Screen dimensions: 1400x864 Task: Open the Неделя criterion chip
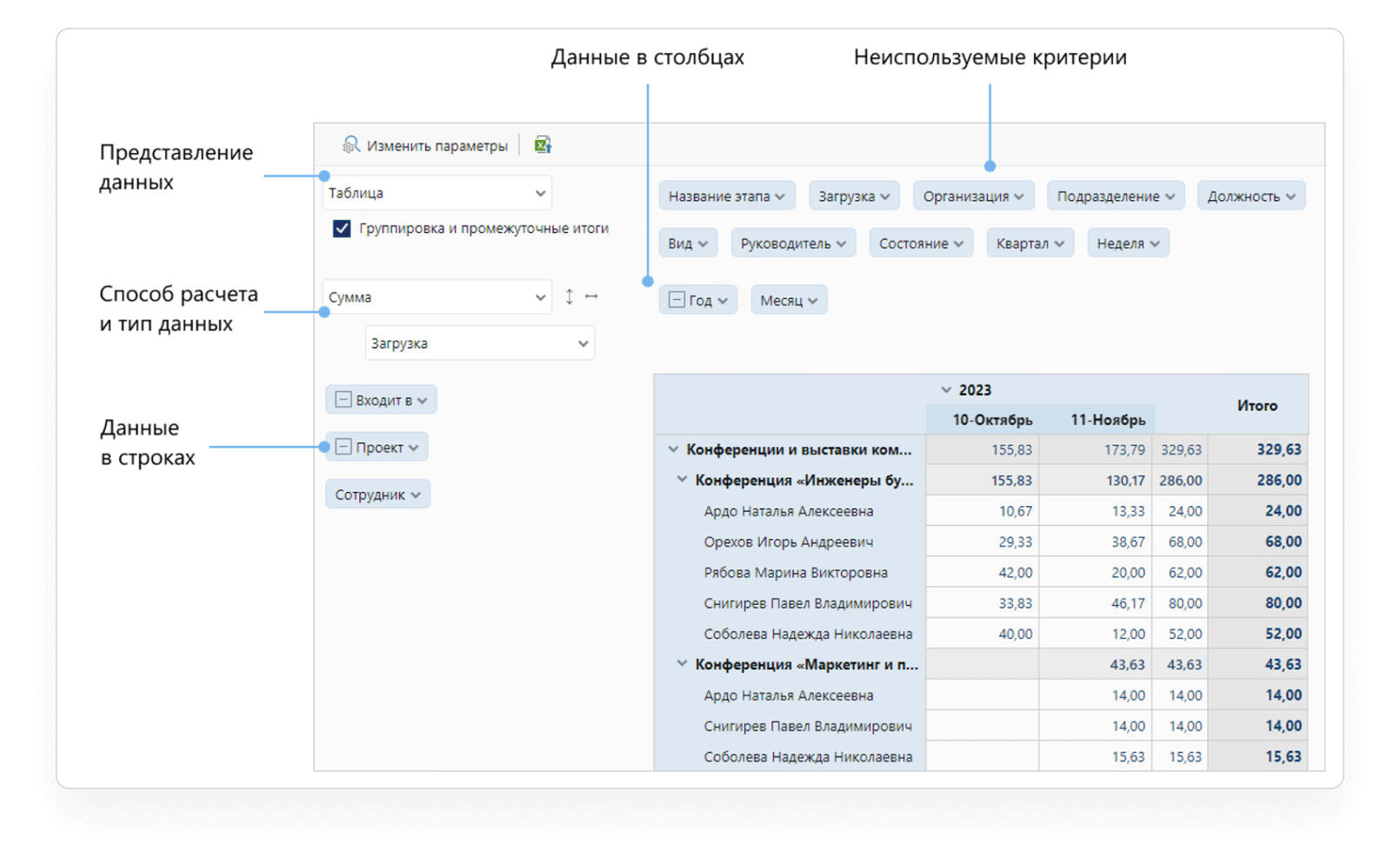1128,243
